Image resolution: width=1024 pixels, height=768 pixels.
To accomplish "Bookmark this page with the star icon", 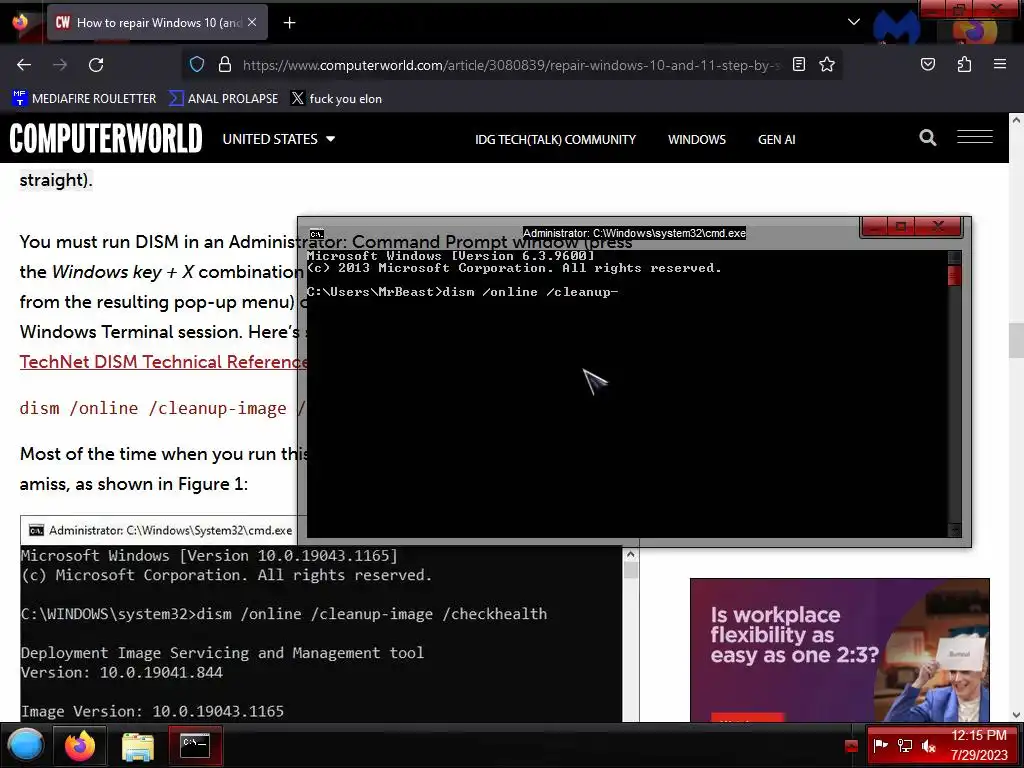I will (x=827, y=64).
